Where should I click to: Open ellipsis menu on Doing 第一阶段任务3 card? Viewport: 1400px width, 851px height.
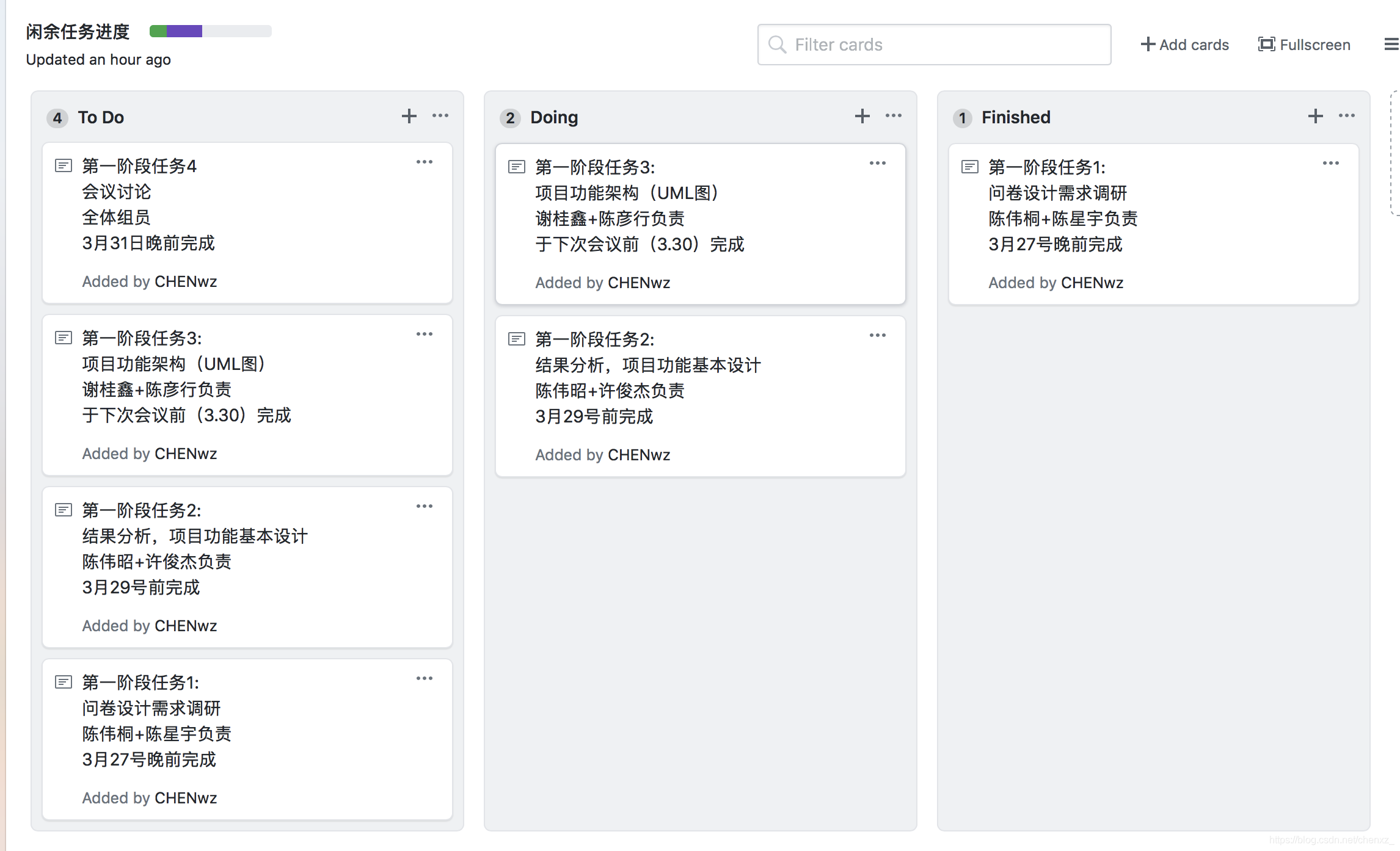point(878,164)
